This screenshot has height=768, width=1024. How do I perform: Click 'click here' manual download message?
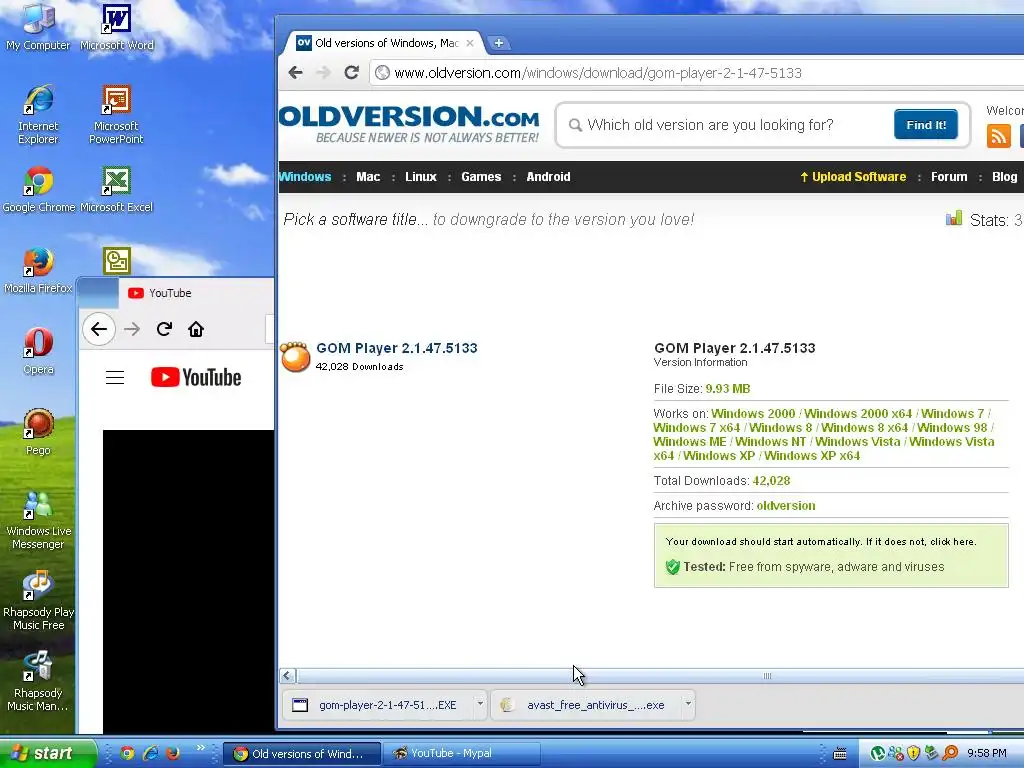[953, 541]
